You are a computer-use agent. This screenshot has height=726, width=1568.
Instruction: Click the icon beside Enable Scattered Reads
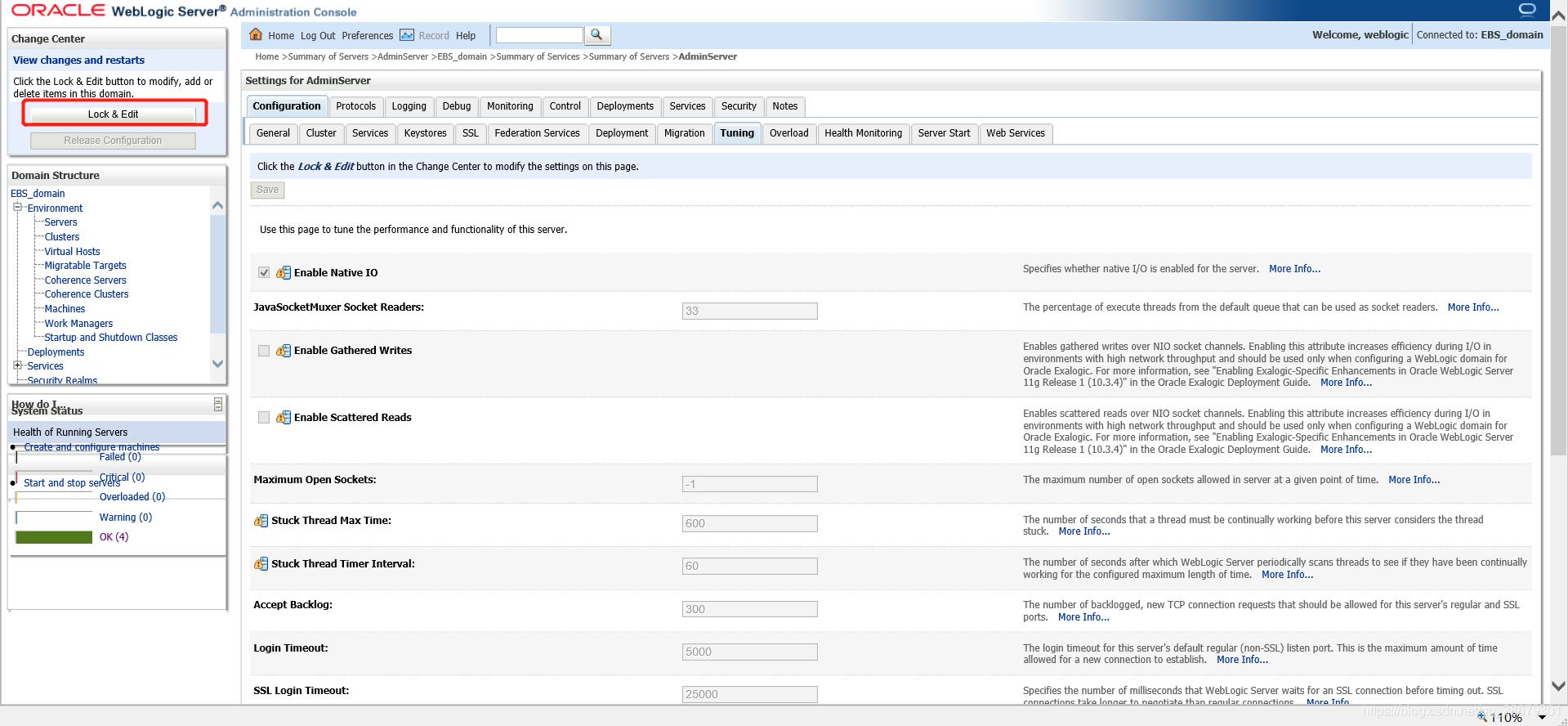coord(284,417)
